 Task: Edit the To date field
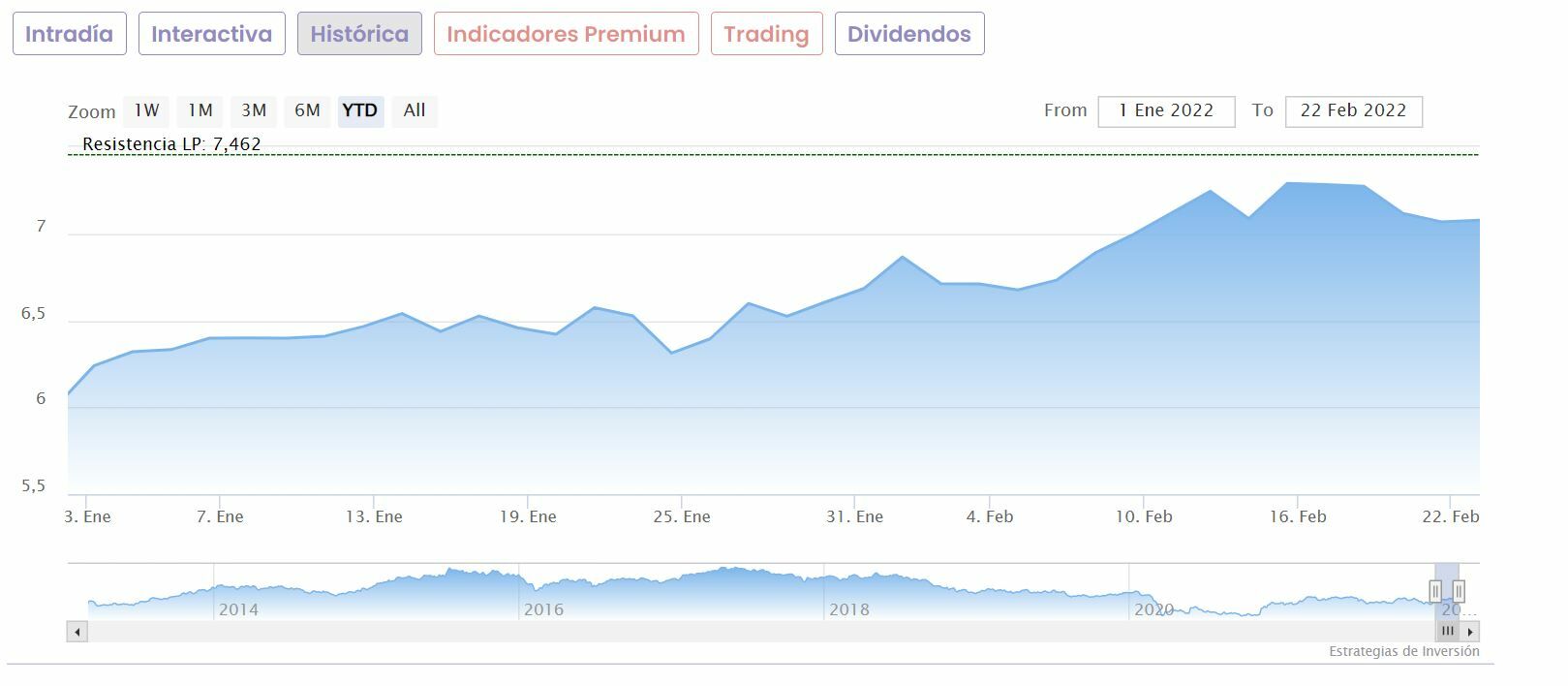pyautogui.click(x=1353, y=110)
